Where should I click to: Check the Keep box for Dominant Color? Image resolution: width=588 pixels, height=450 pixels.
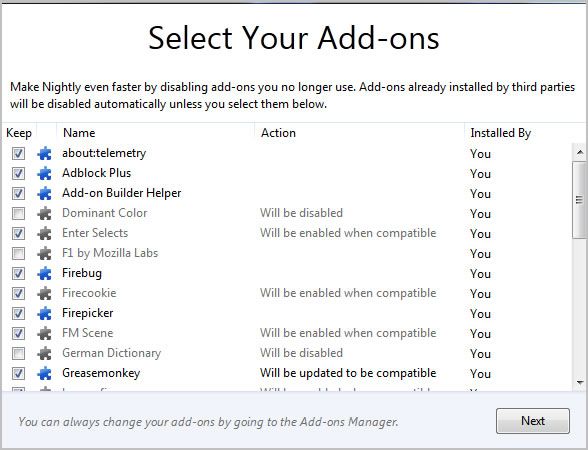click(18, 213)
